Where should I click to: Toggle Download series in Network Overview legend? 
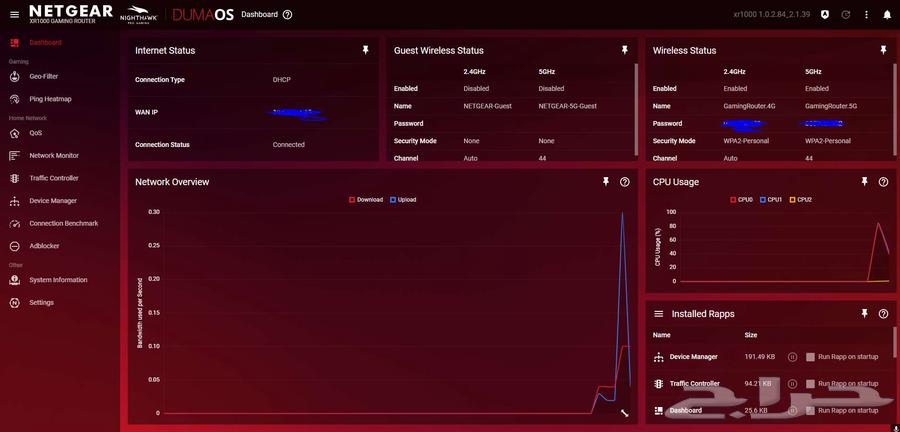(x=366, y=200)
